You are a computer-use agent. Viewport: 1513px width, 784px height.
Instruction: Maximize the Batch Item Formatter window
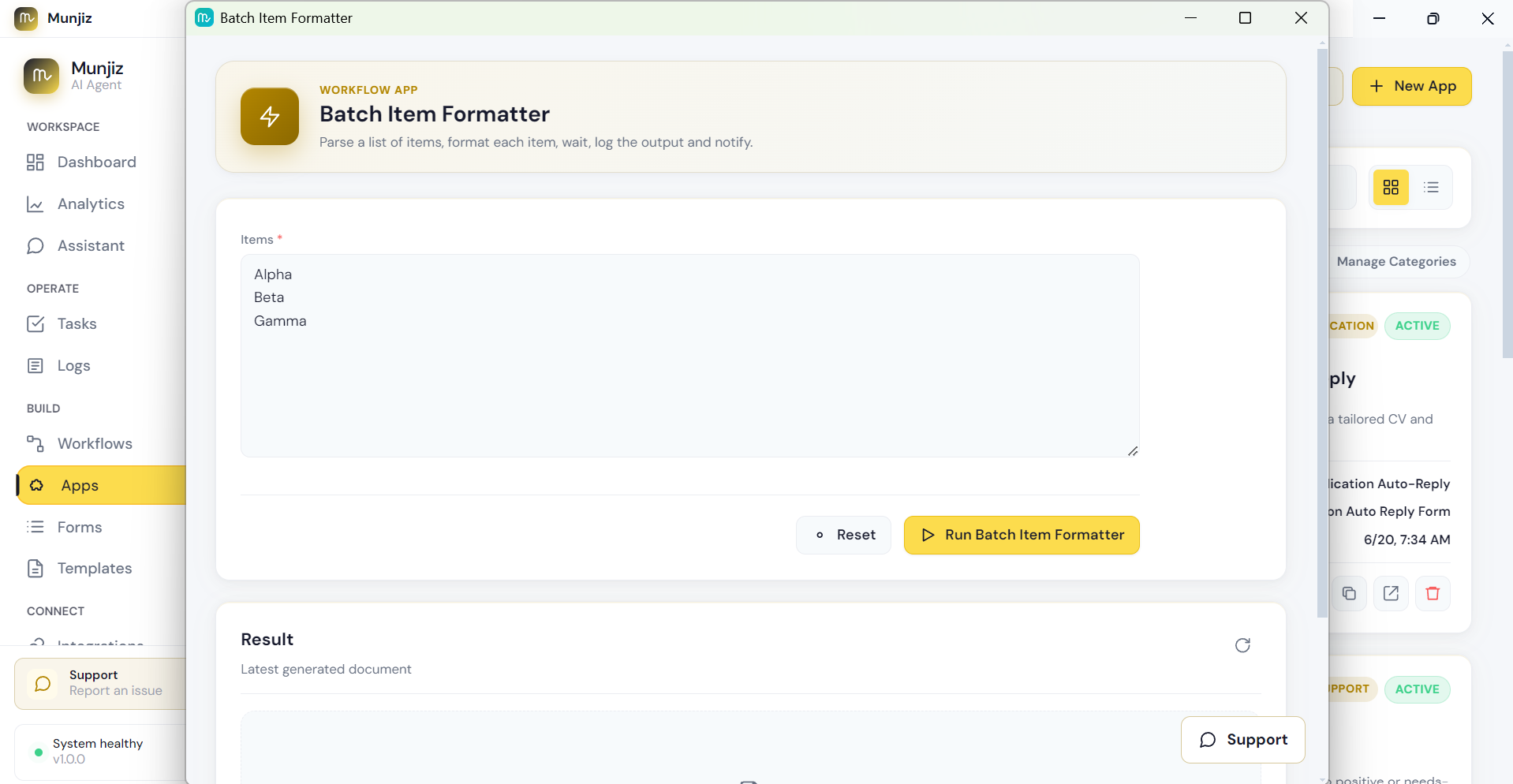point(1245,17)
